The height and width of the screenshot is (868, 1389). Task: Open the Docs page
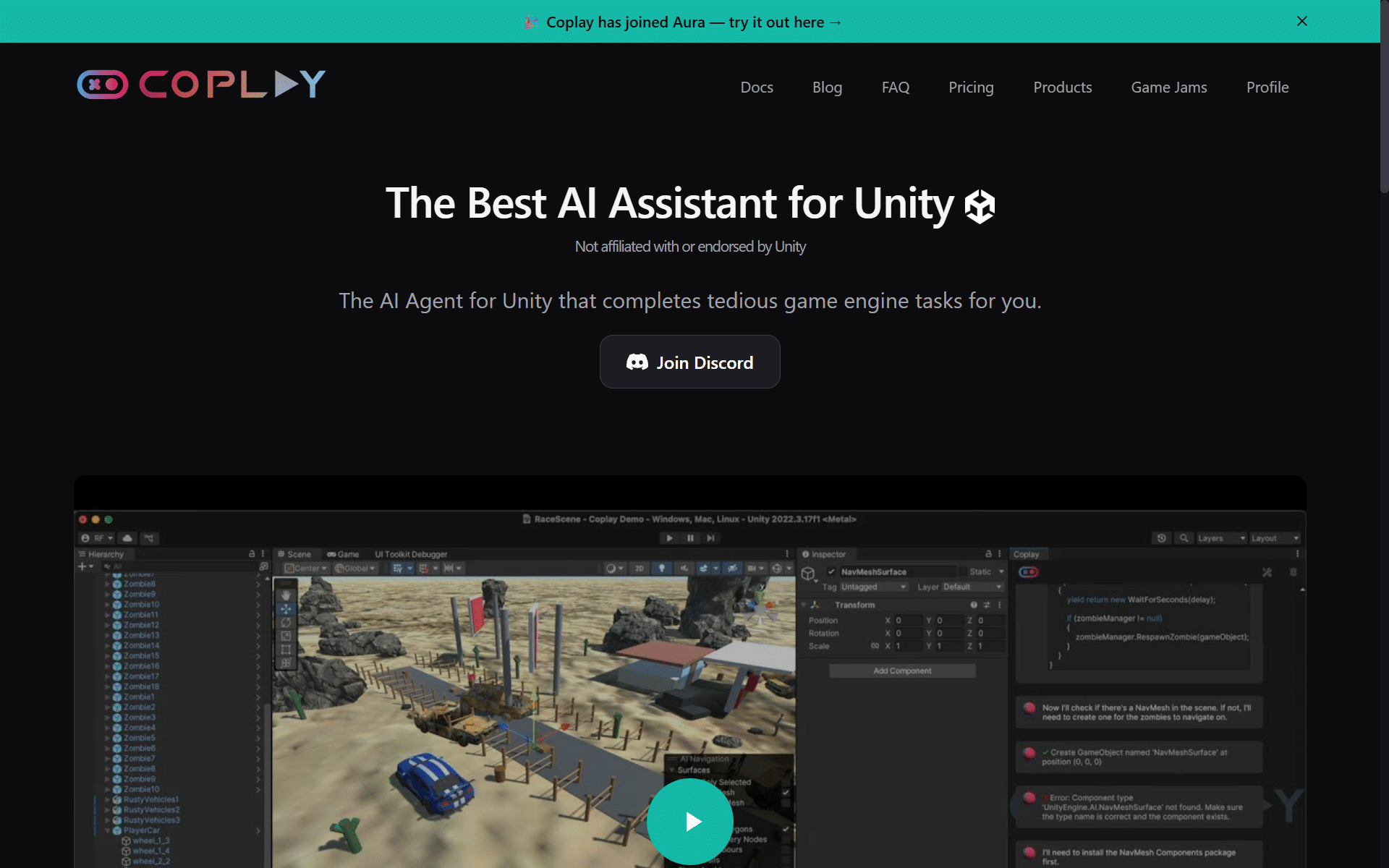pyautogui.click(x=757, y=88)
